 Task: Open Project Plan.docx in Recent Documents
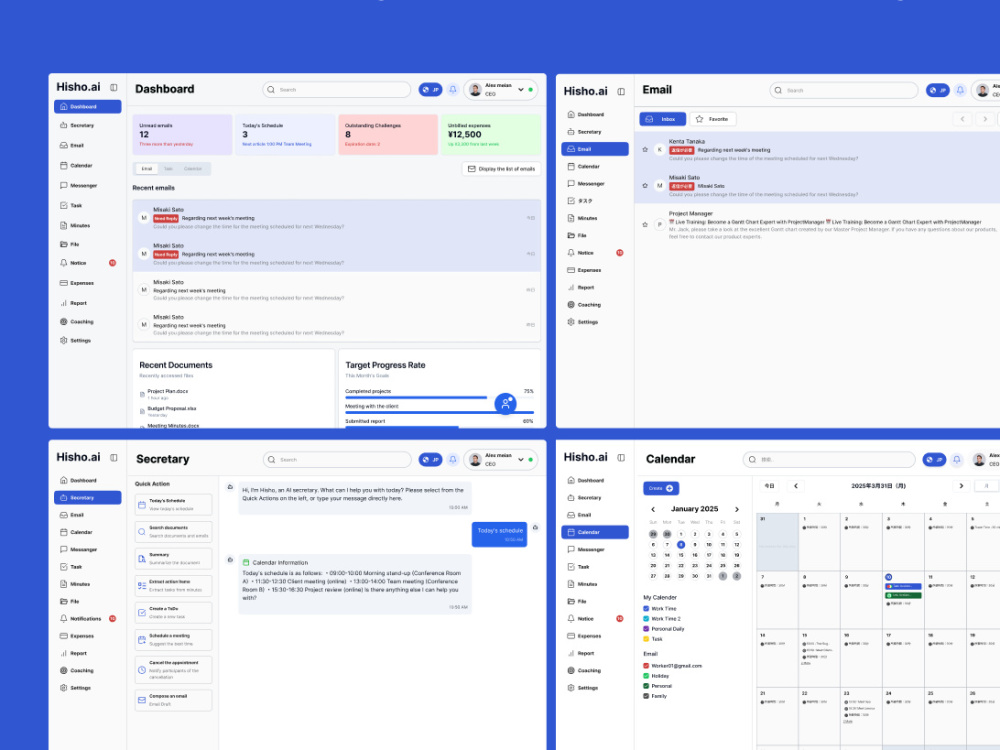point(163,394)
